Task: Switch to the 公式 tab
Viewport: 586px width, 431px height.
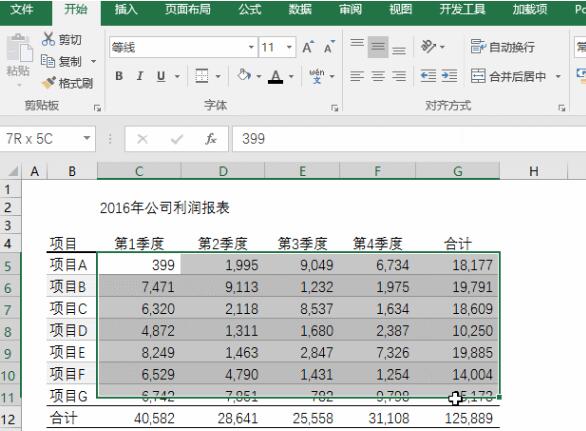Action: click(x=250, y=9)
